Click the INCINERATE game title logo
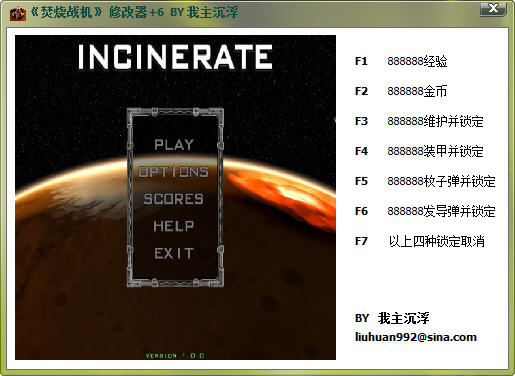Viewport: 515px width, 376px height. 175,57
